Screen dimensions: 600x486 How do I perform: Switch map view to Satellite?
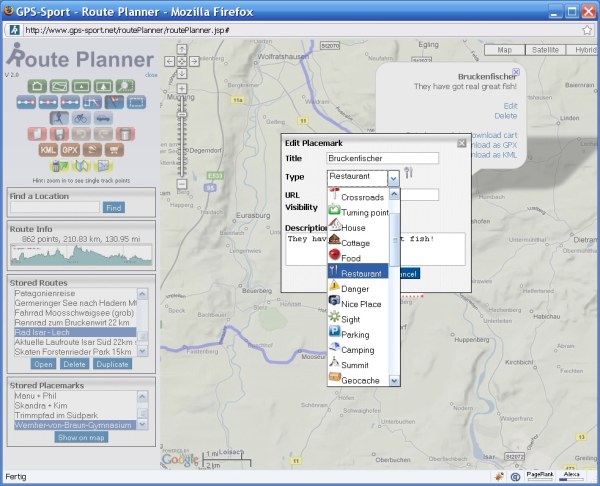545,50
